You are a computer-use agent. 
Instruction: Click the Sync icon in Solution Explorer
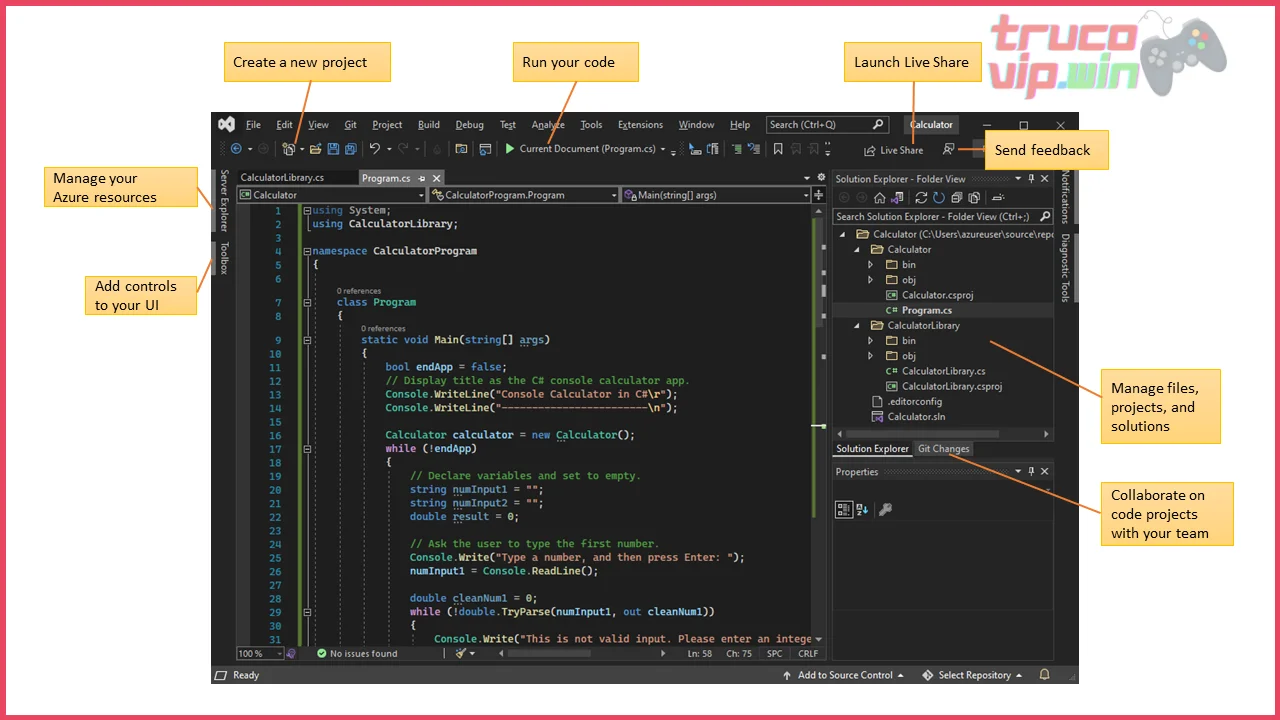[921, 198]
